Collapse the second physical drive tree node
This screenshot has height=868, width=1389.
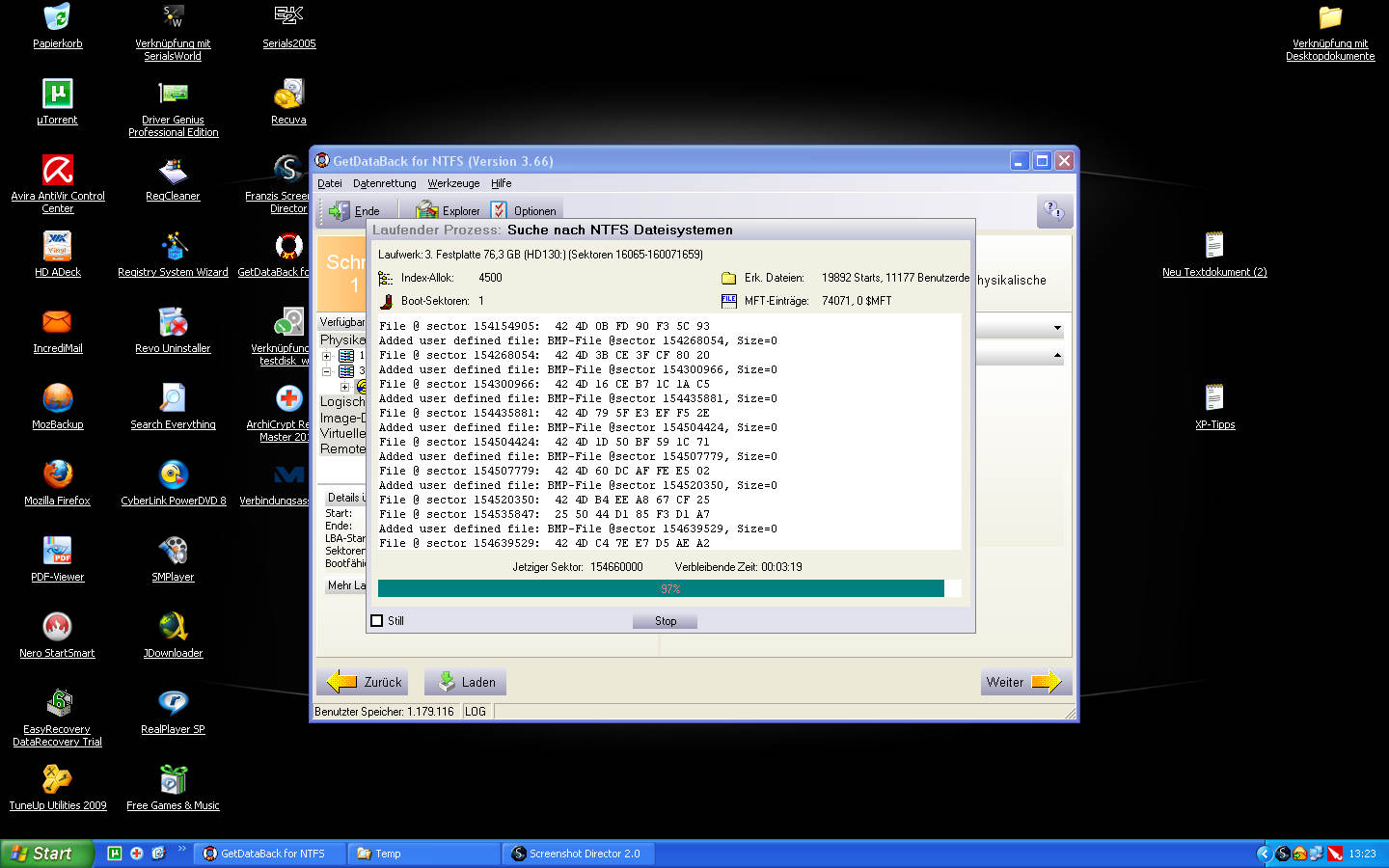point(326,371)
